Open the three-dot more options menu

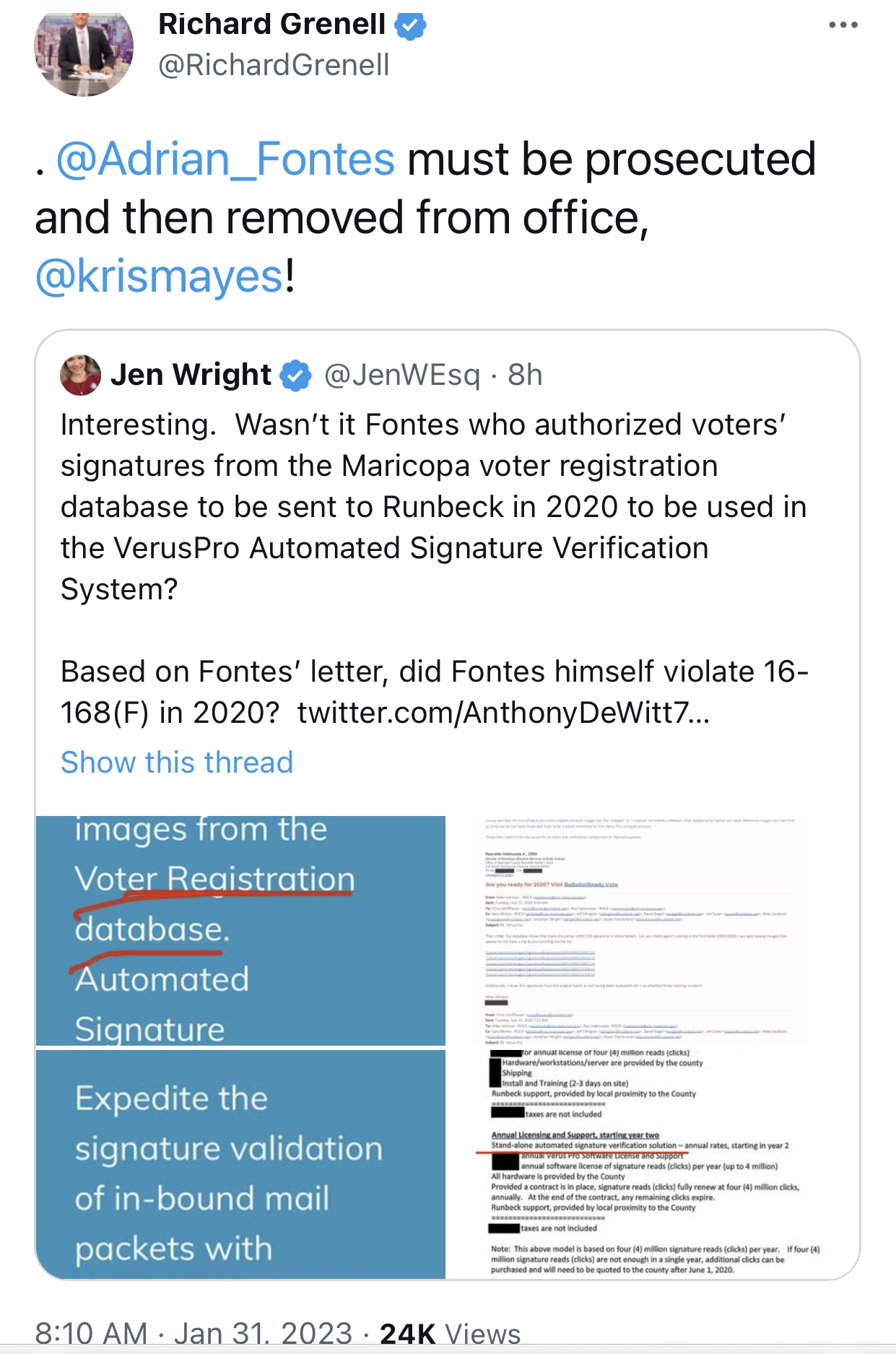(x=843, y=25)
